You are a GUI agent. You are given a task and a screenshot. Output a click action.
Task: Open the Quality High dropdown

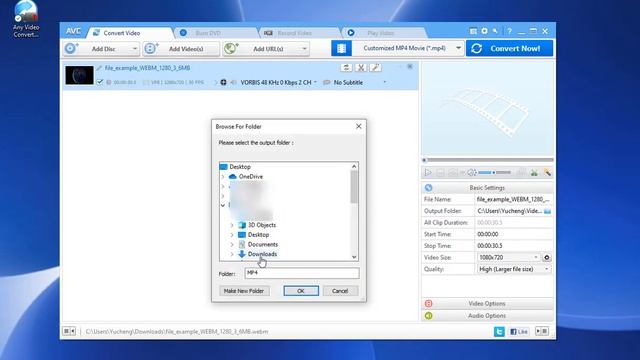point(513,269)
